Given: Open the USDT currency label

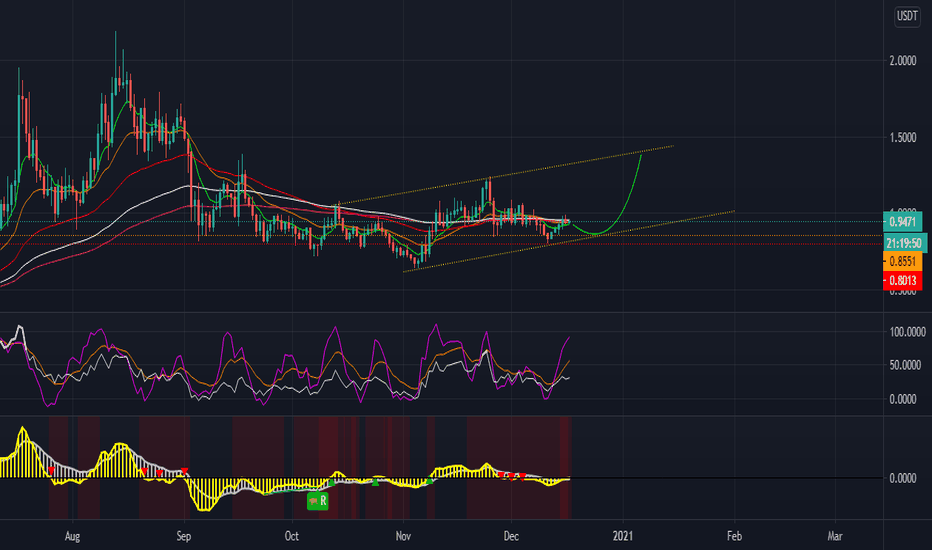Looking at the screenshot, I should 907,16.
